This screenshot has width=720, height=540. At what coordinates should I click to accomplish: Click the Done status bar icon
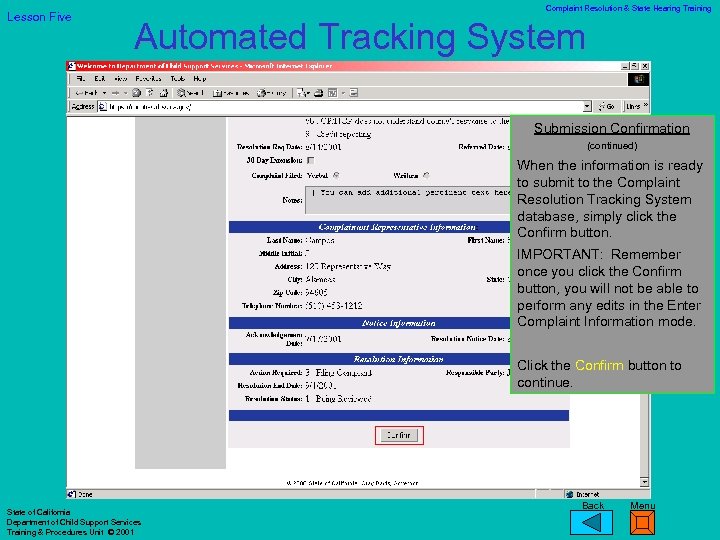[72, 494]
